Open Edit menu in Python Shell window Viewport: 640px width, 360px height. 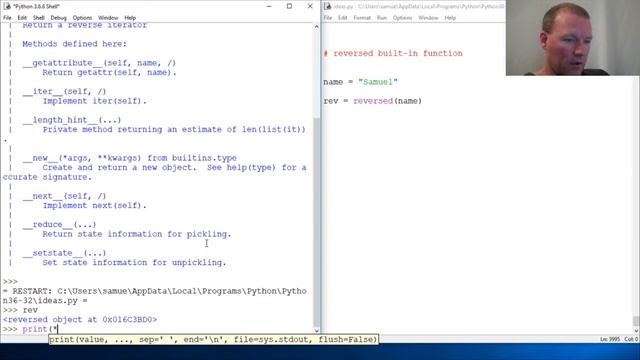click(x=22, y=18)
